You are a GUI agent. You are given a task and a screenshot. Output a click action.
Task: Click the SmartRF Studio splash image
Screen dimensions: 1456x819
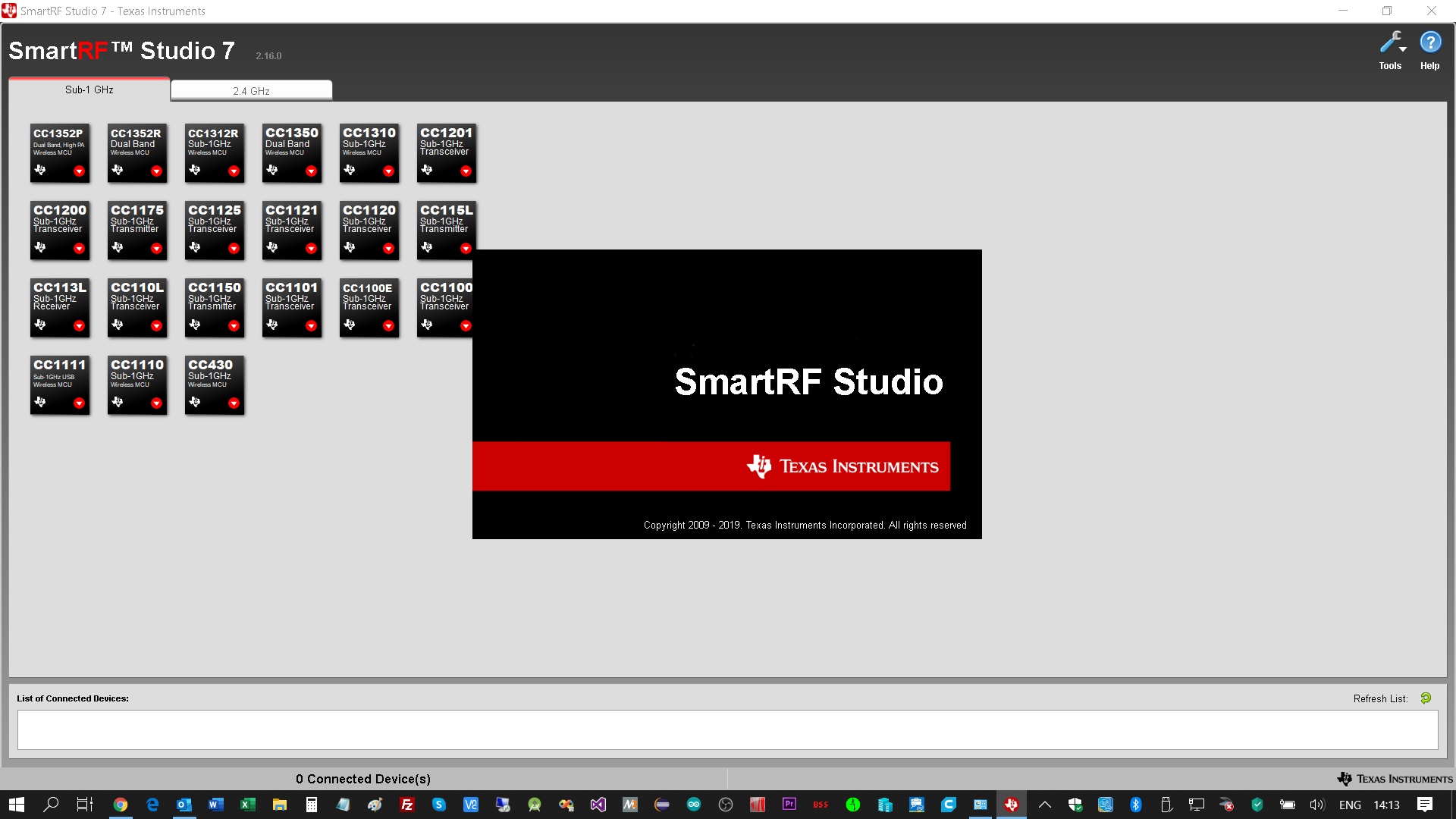726,394
